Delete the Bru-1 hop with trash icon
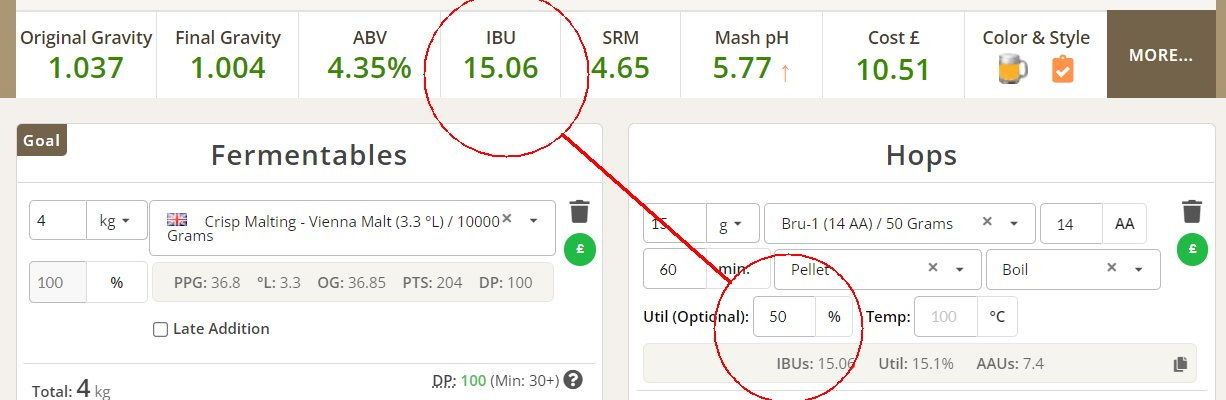The width and height of the screenshot is (1226, 400). click(1191, 212)
